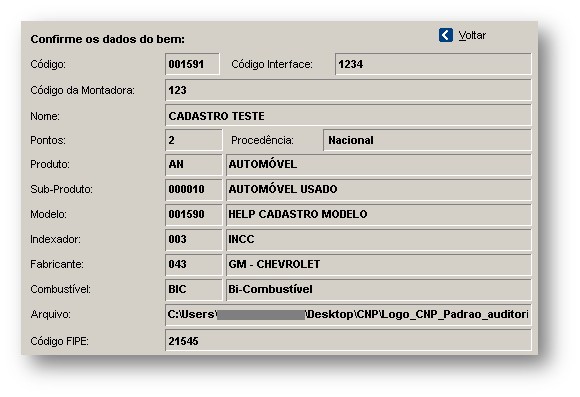Click the Código FIPE field 21545

pyautogui.click(x=348, y=340)
